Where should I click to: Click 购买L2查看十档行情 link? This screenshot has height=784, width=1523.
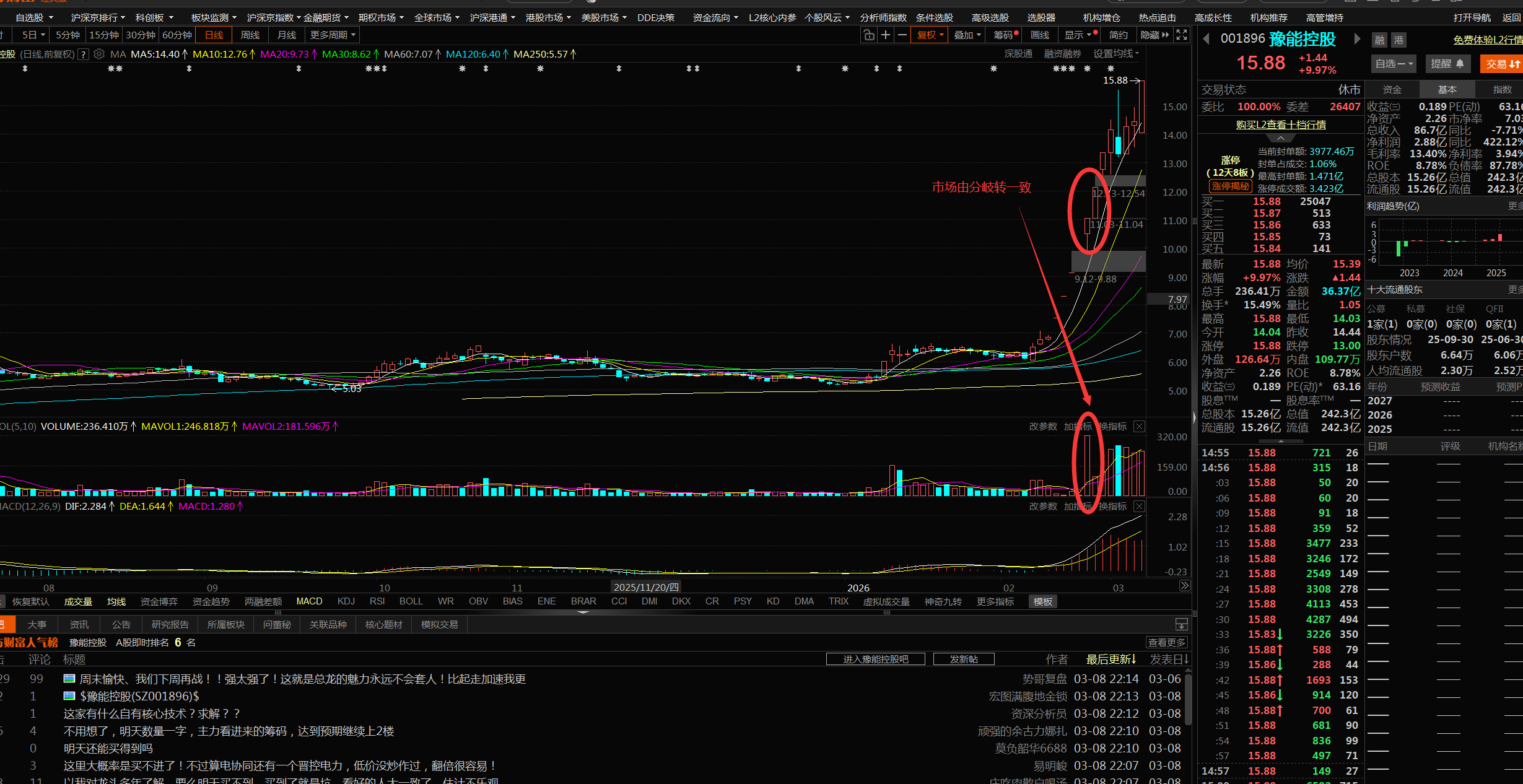pos(1281,124)
